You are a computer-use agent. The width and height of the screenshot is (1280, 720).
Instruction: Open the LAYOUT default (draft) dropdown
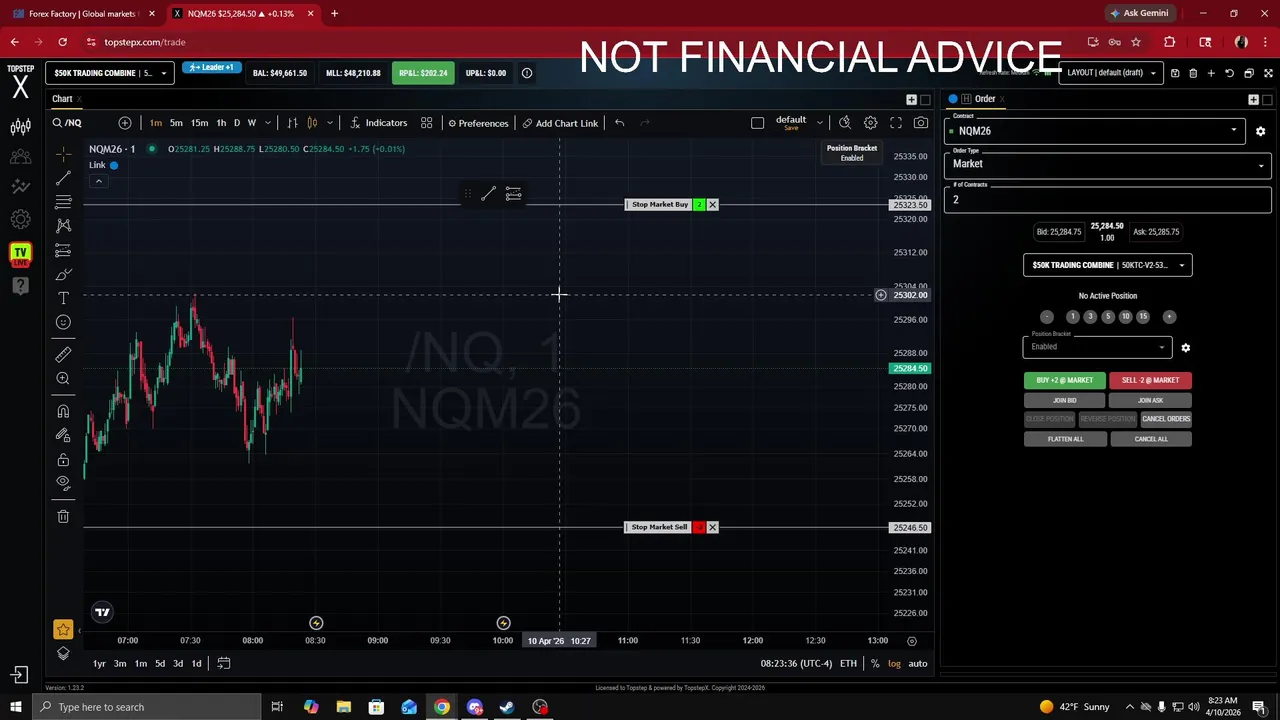[1112, 73]
